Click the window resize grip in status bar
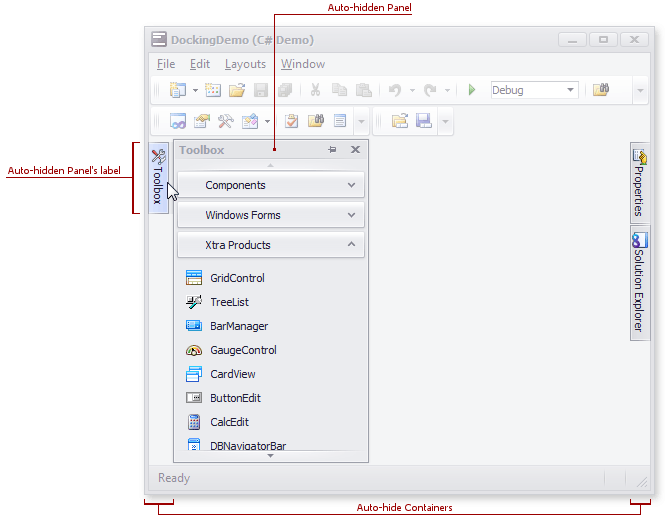665x517 pixels. click(x=642, y=481)
